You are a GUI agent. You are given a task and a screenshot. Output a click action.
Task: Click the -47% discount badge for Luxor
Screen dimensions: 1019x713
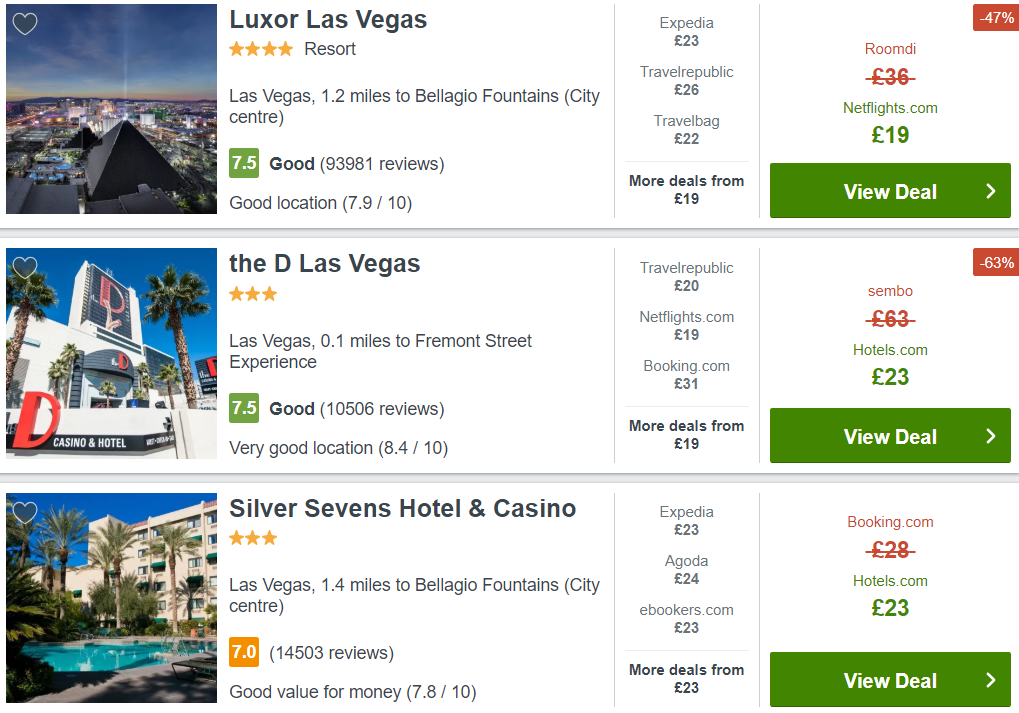996,18
